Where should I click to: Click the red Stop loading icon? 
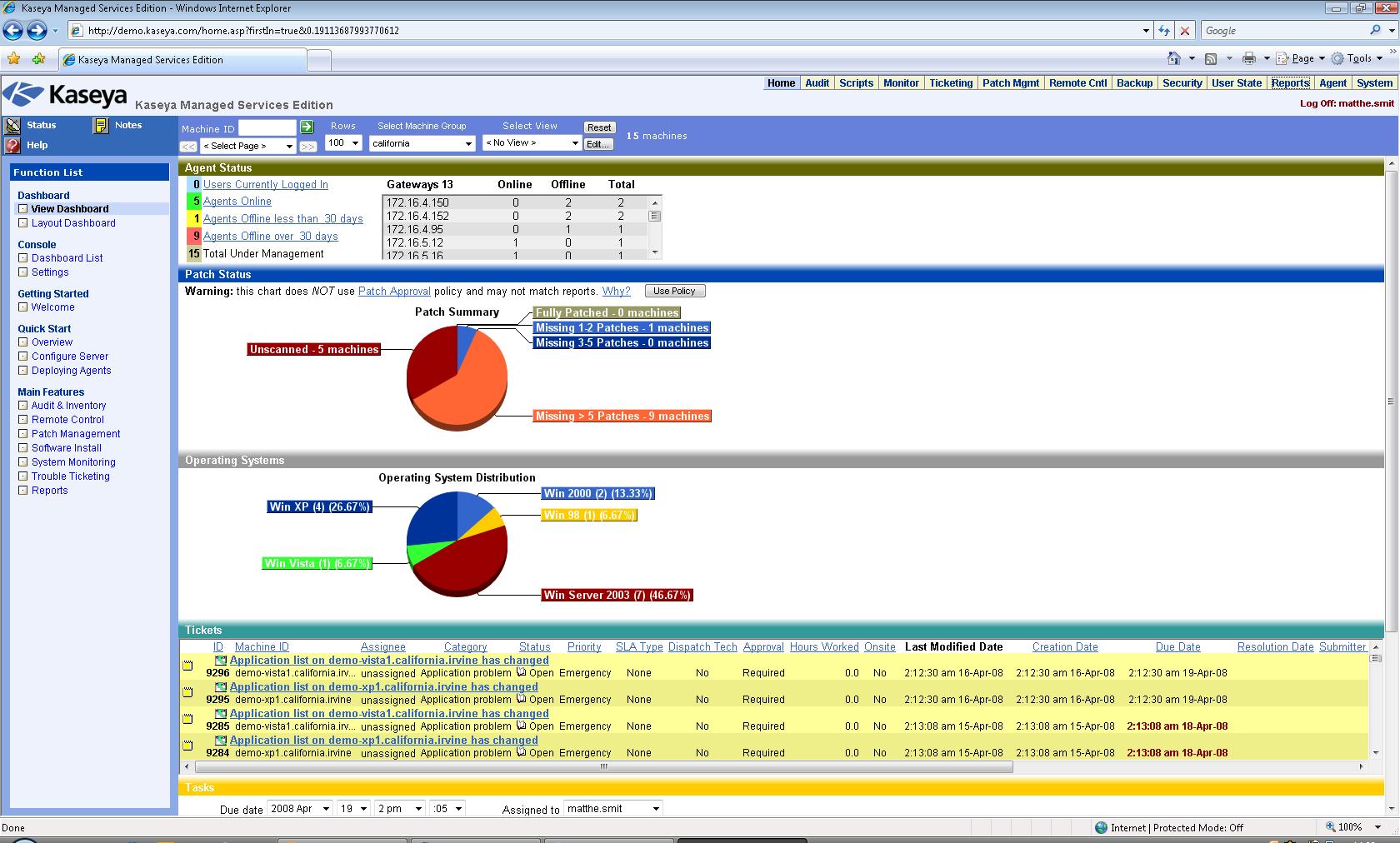tap(1185, 31)
